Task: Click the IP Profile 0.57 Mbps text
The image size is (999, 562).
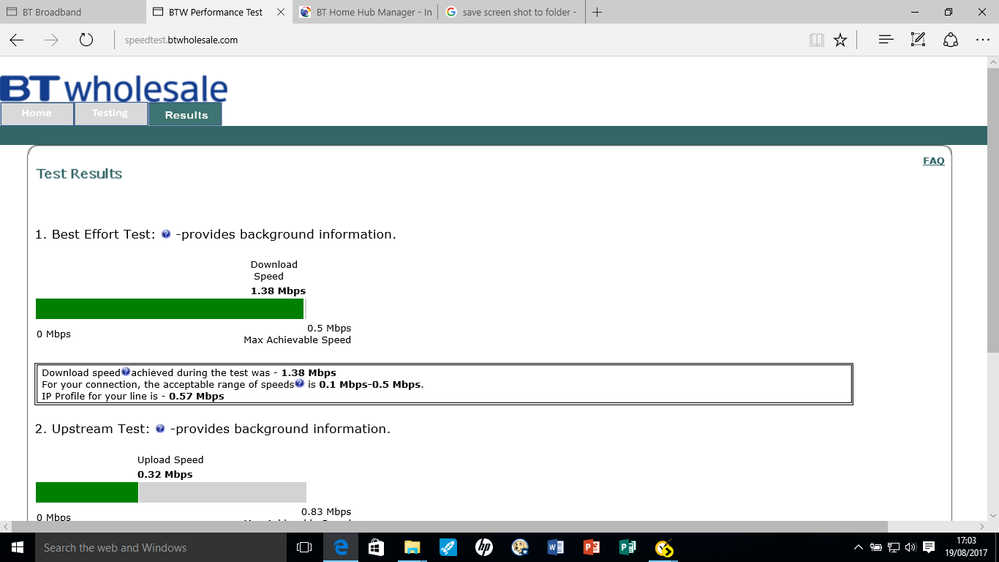Action: tap(133, 396)
